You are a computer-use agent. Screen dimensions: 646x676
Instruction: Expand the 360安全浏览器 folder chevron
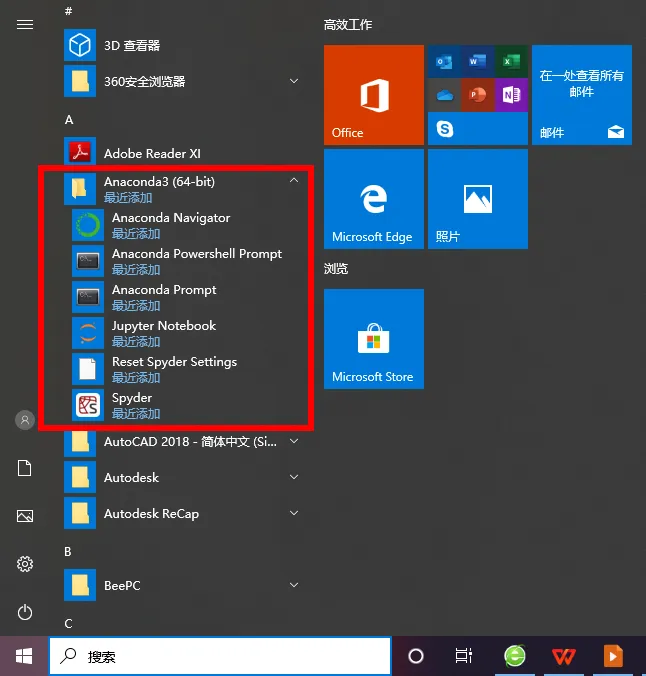click(294, 81)
